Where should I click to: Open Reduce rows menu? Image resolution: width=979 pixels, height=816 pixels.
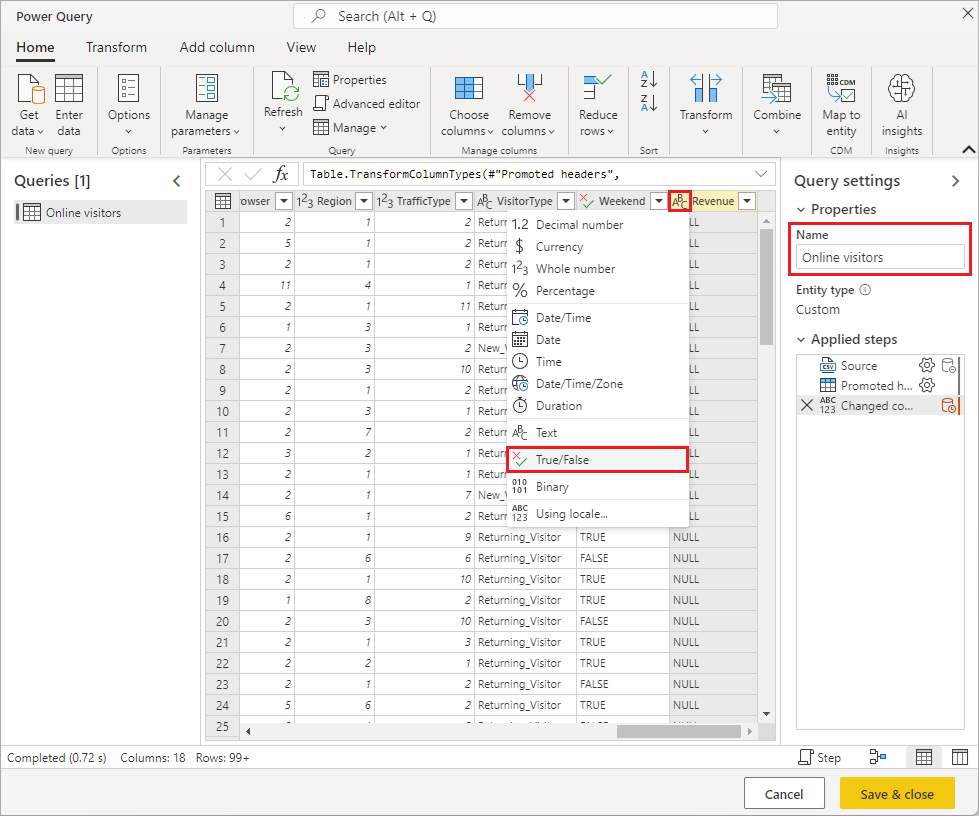[x=598, y=105]
